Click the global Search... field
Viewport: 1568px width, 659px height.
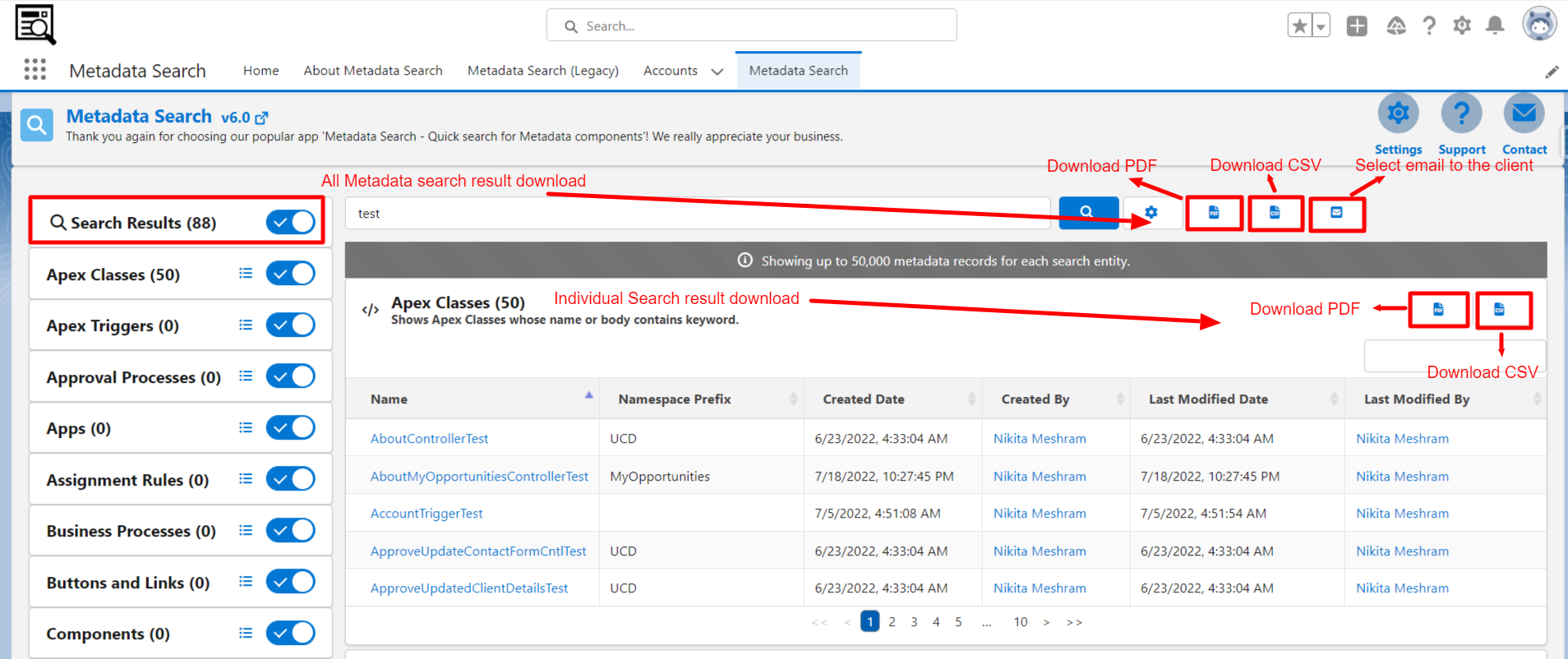(751, 25)
